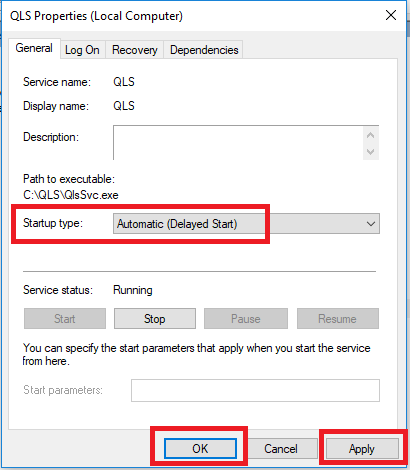Click the QLS service name value
410x470 pixels.
(124, 82)
